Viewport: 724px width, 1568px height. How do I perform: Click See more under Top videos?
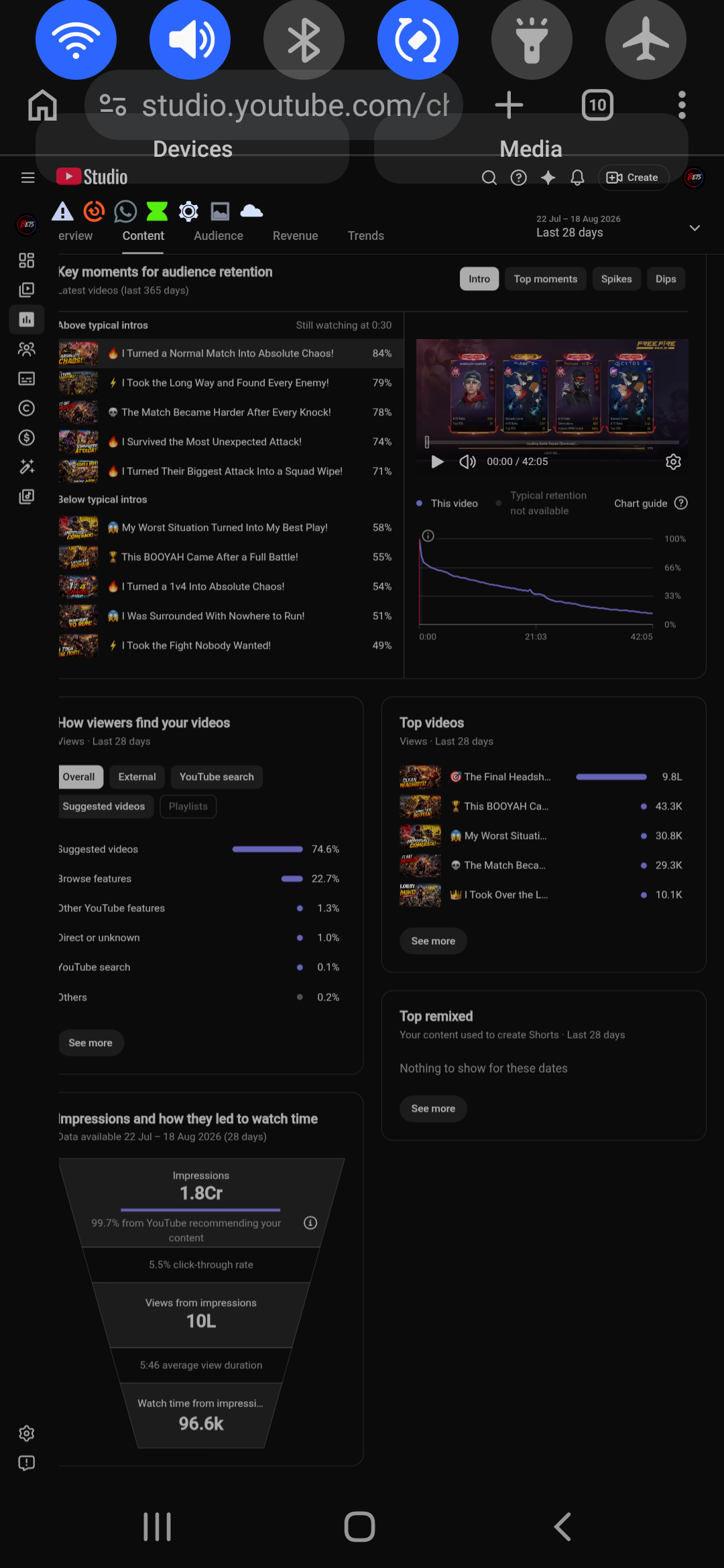[x=433, y=941]
